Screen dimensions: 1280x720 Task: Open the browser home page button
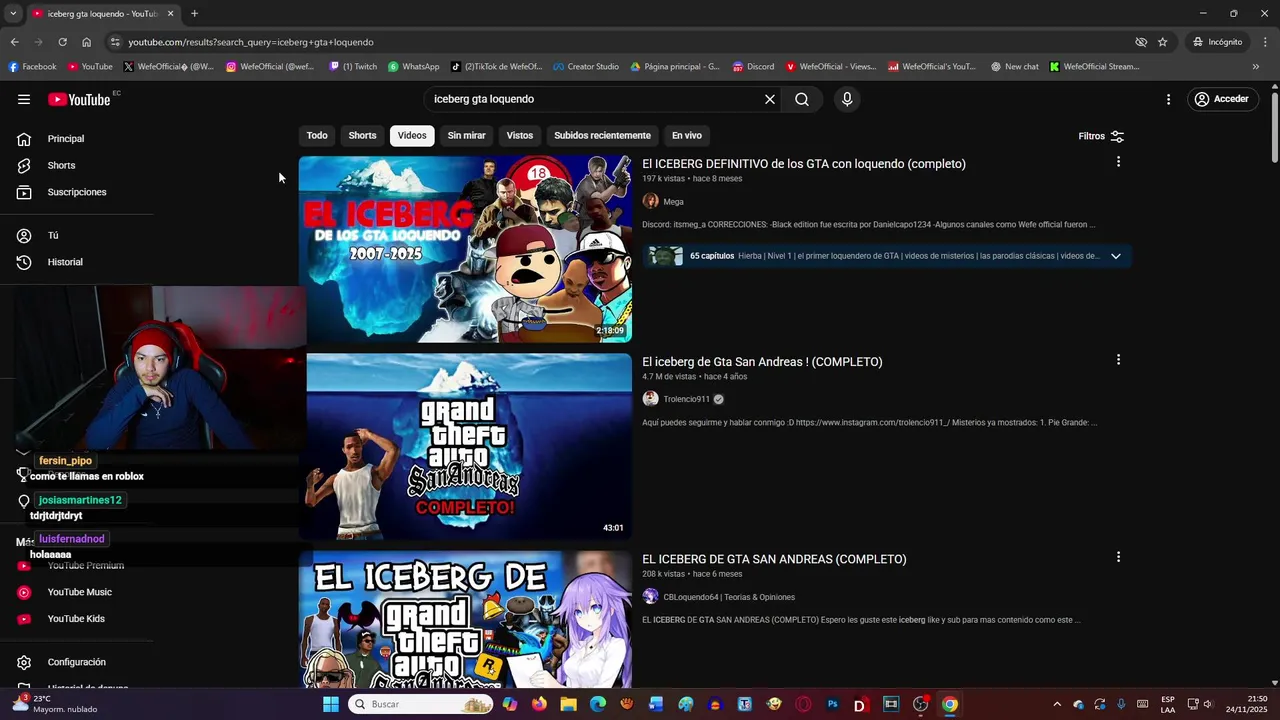pyautogui.click(x=86, y=42)
